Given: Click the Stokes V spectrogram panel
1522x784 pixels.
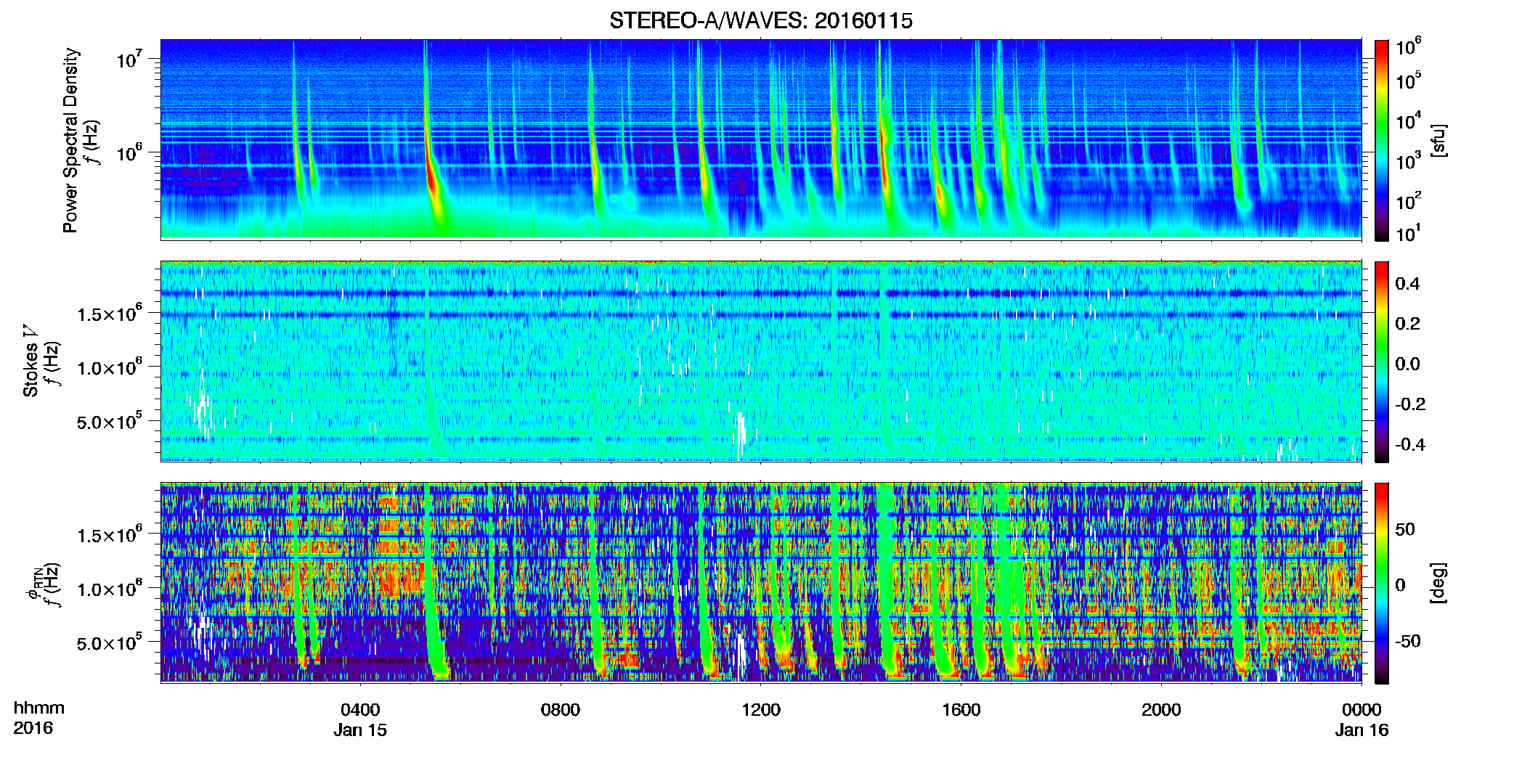Looking at the screenshot, I should [x=761, y=362].
